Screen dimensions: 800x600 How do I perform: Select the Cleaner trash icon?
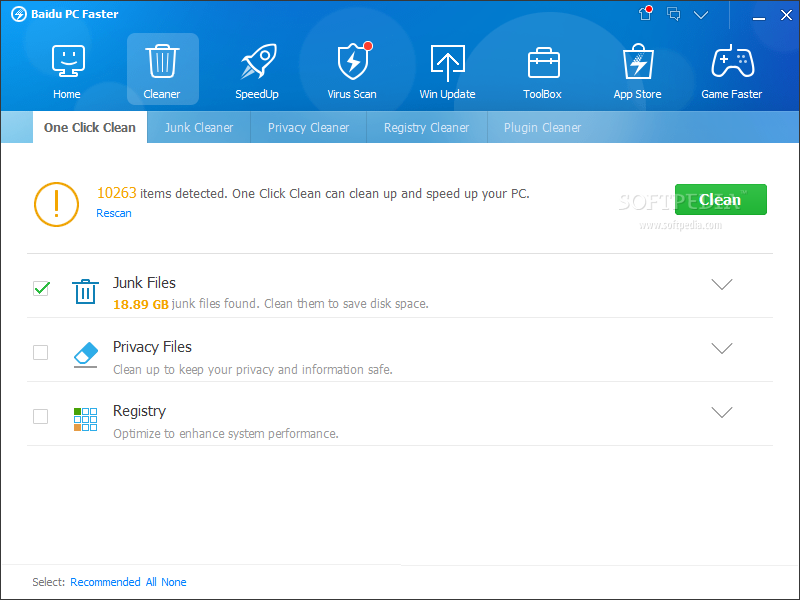point(162,62)
